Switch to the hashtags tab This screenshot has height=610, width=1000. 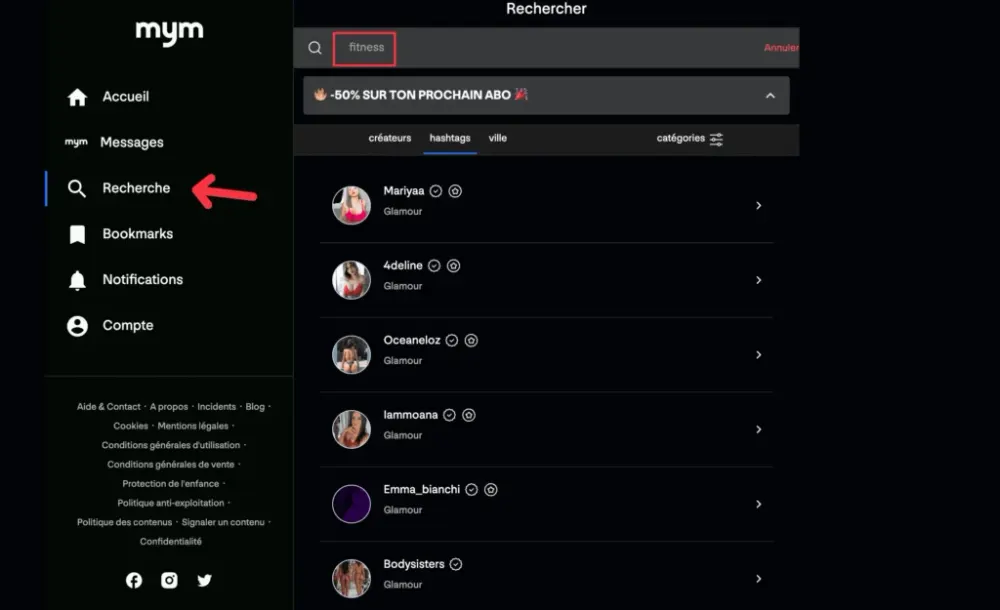(450, 138)
